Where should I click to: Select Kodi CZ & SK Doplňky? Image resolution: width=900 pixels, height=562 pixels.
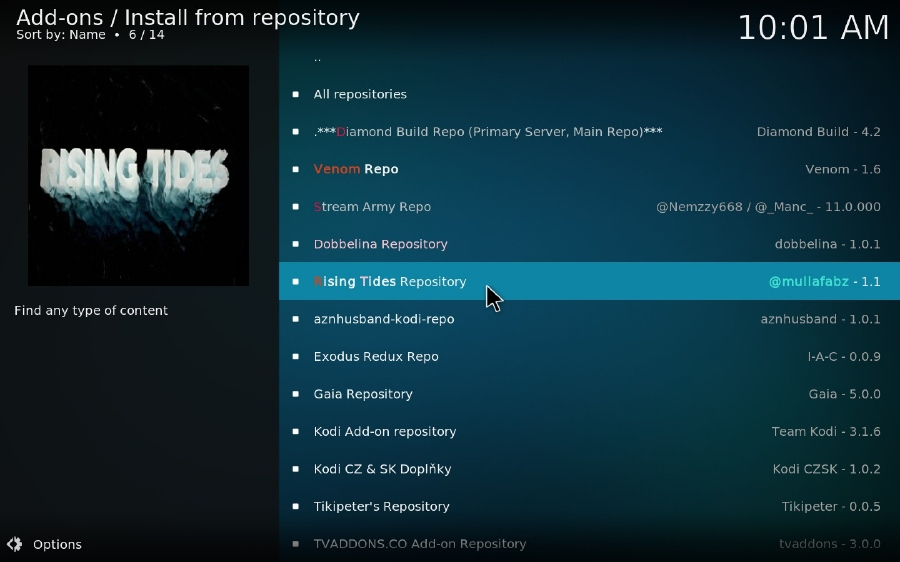589,469
